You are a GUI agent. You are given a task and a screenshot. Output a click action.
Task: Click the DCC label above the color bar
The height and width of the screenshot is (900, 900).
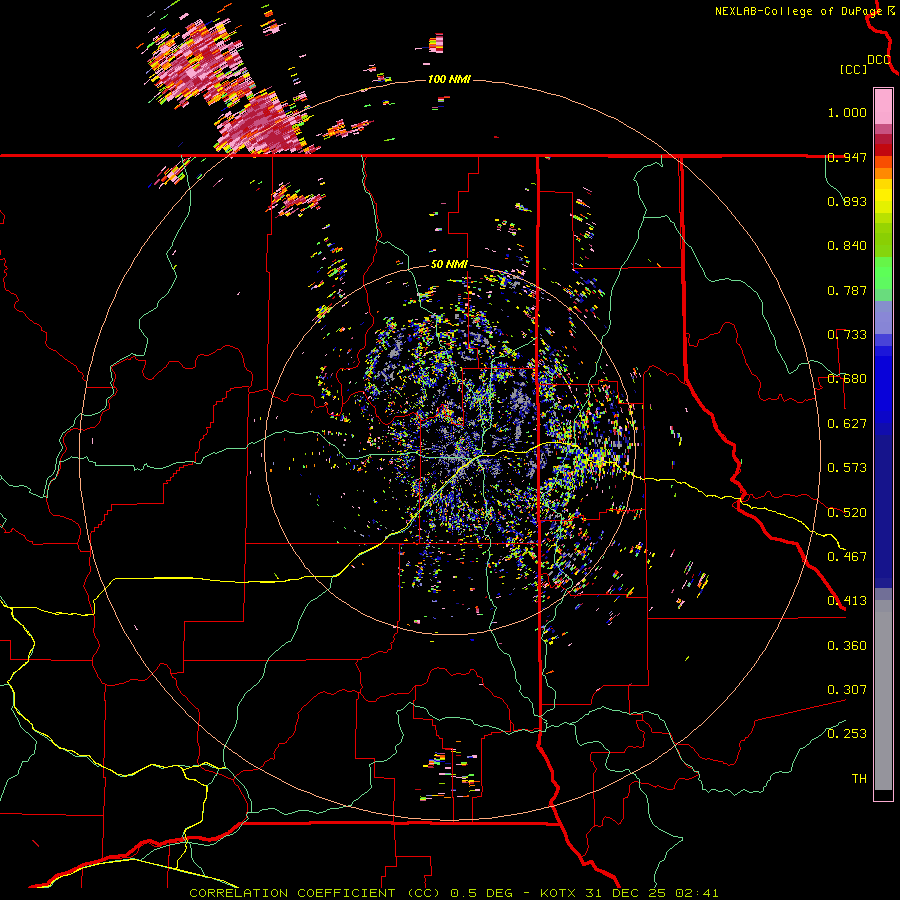pyautogui.click(x=879, y=60)
